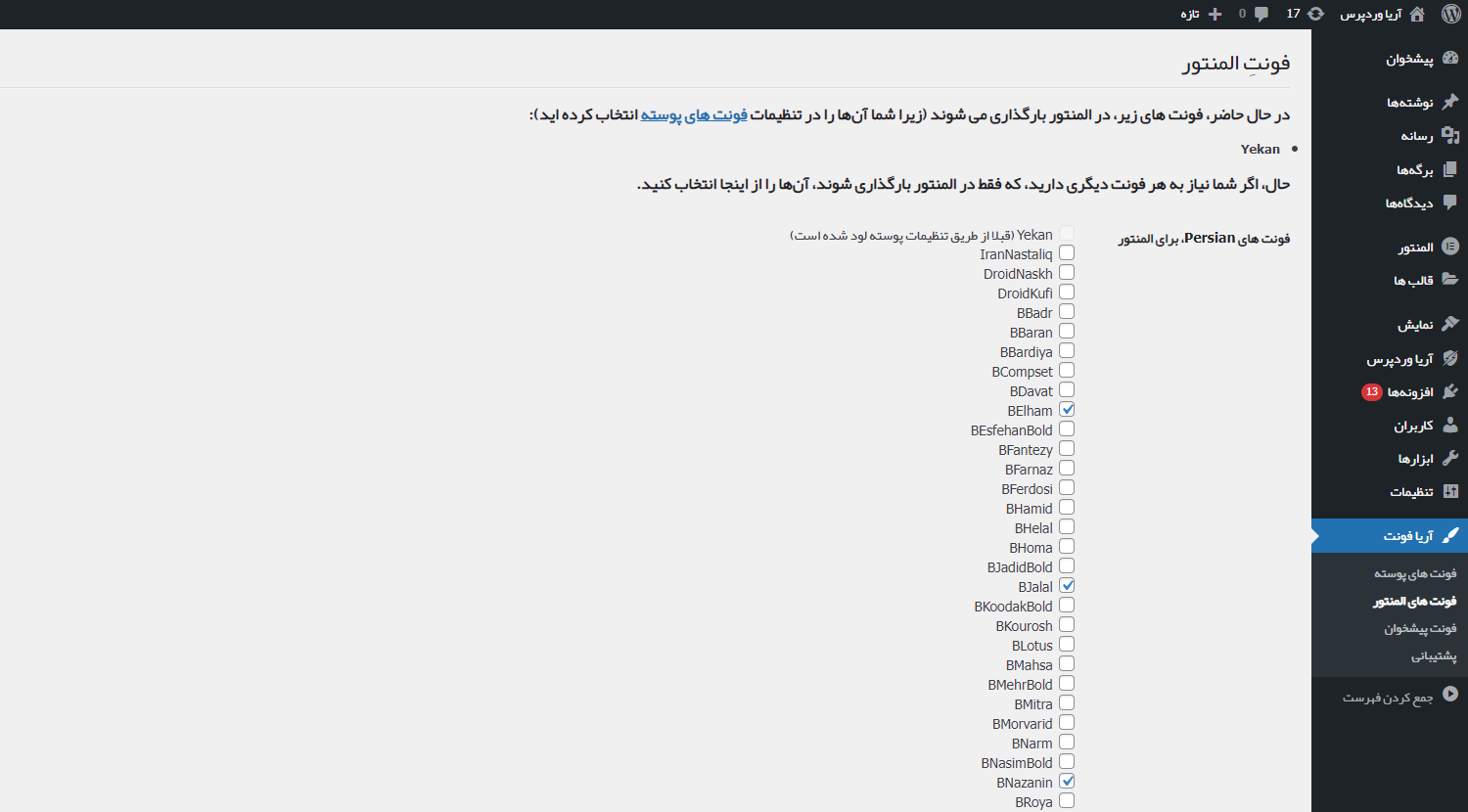Image resolution: width=1468 pixels, height=812 pixels.
Task: Click the wrench icon beside ابزارها
Action: coord(1449,459)
